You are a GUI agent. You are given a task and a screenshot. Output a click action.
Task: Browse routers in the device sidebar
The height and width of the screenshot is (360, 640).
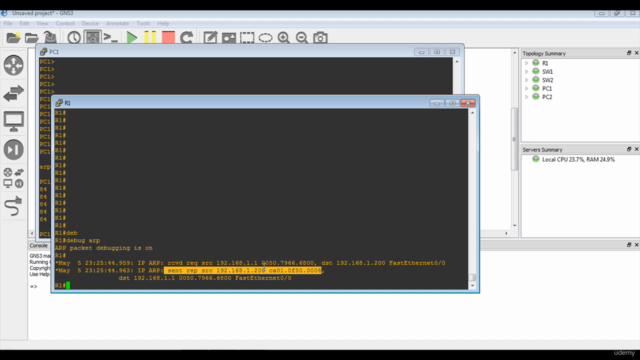click(x=13, y=65)
